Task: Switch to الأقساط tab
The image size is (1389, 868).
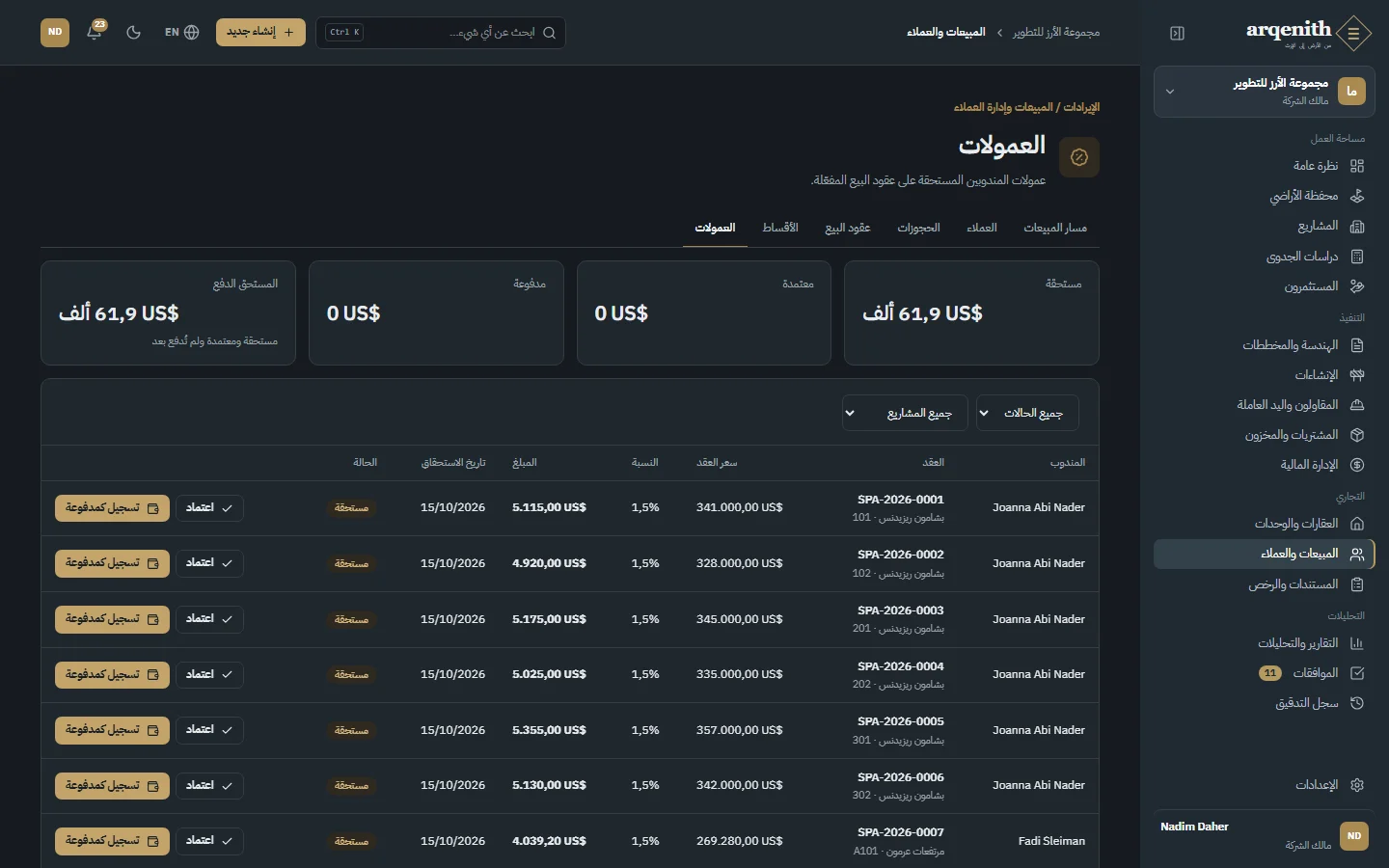Action: [x=780, y=228]
